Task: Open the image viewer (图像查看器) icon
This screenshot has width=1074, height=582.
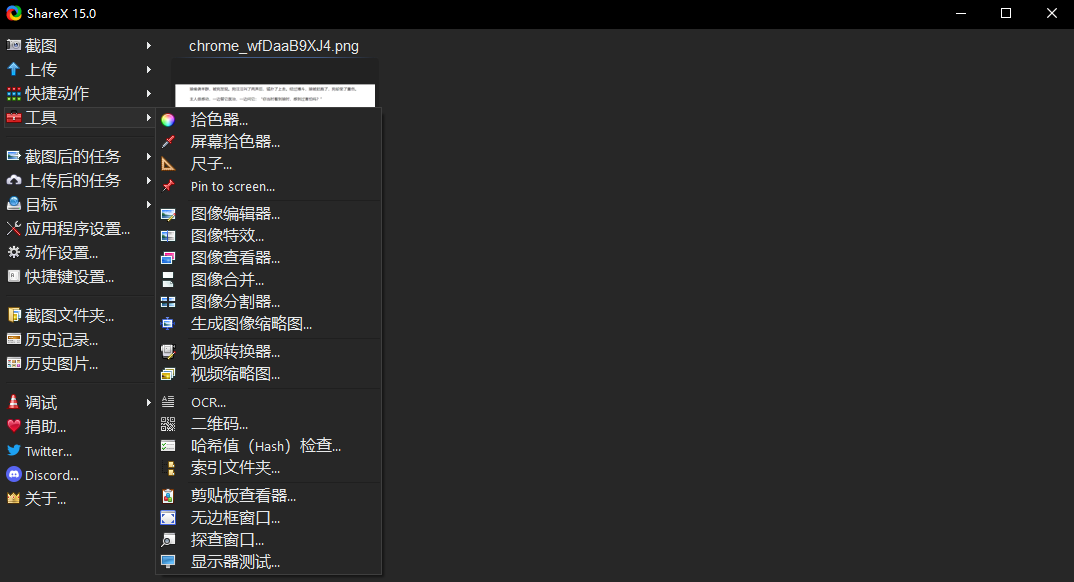Action: (x=168, y=257)
